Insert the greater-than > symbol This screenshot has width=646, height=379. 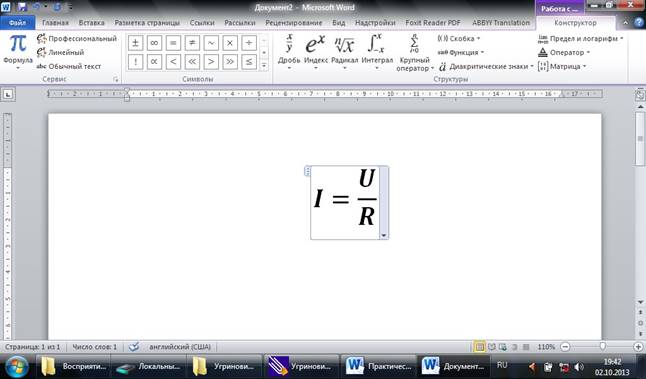pyautogui.click(x=211, y=62)
